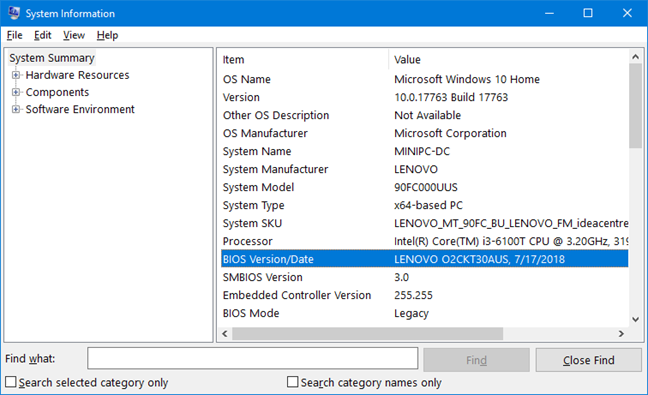Click the value 10.0.17763 Build 17763

(x=451, y=97)
